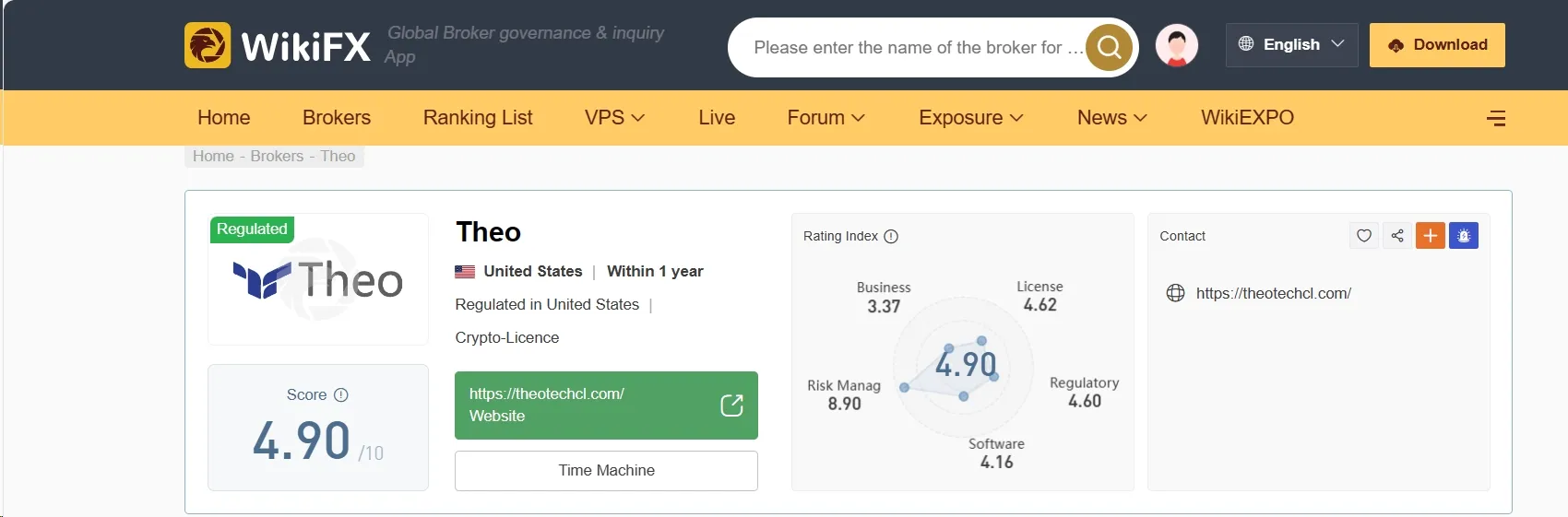Open the hamburger menu icon in navbar
The width and height of the screenshot is (1568, 517).
1496,118
